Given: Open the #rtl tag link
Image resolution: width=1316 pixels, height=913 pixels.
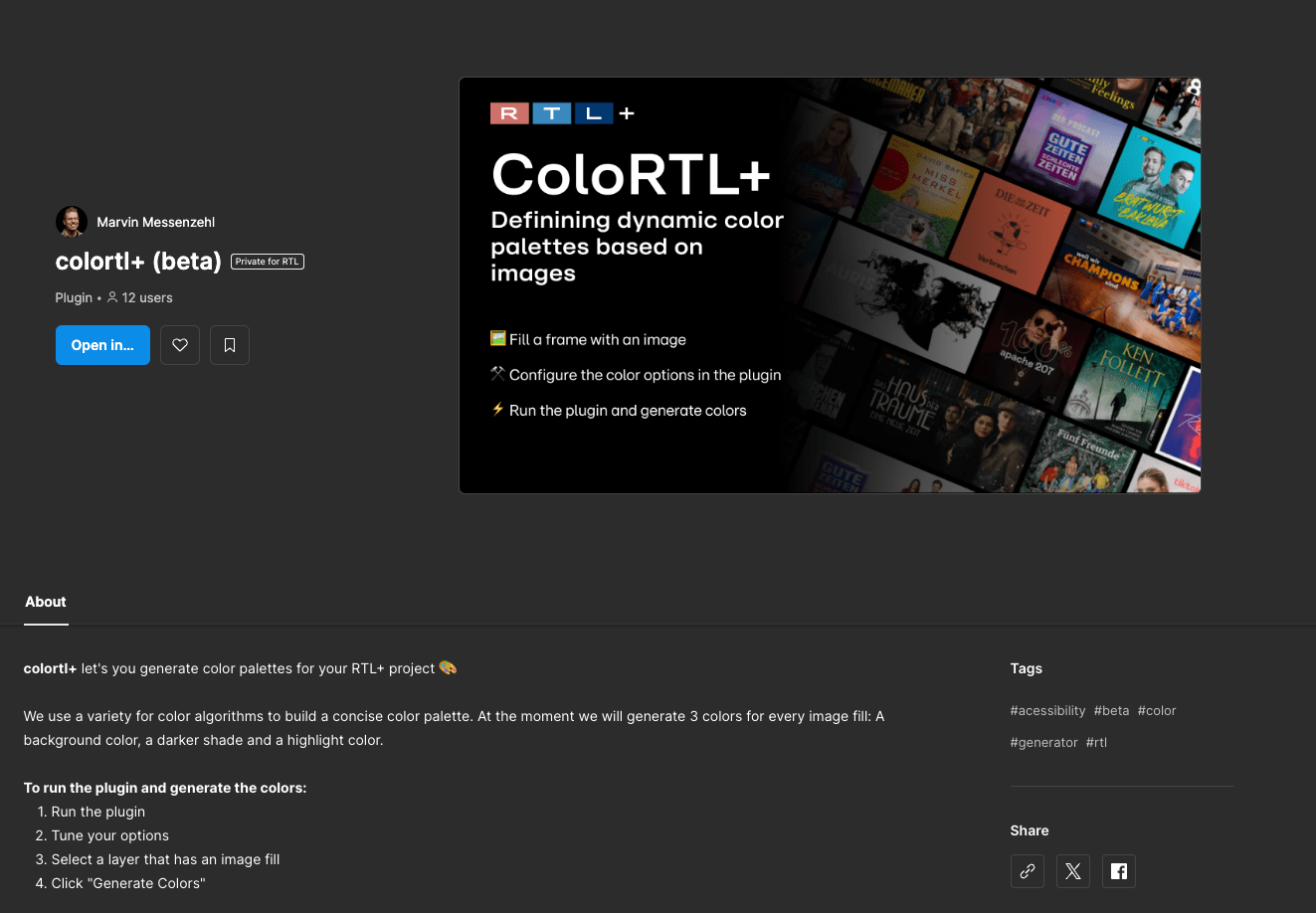Looking at the screenshot, I should tap(1096, 742).
